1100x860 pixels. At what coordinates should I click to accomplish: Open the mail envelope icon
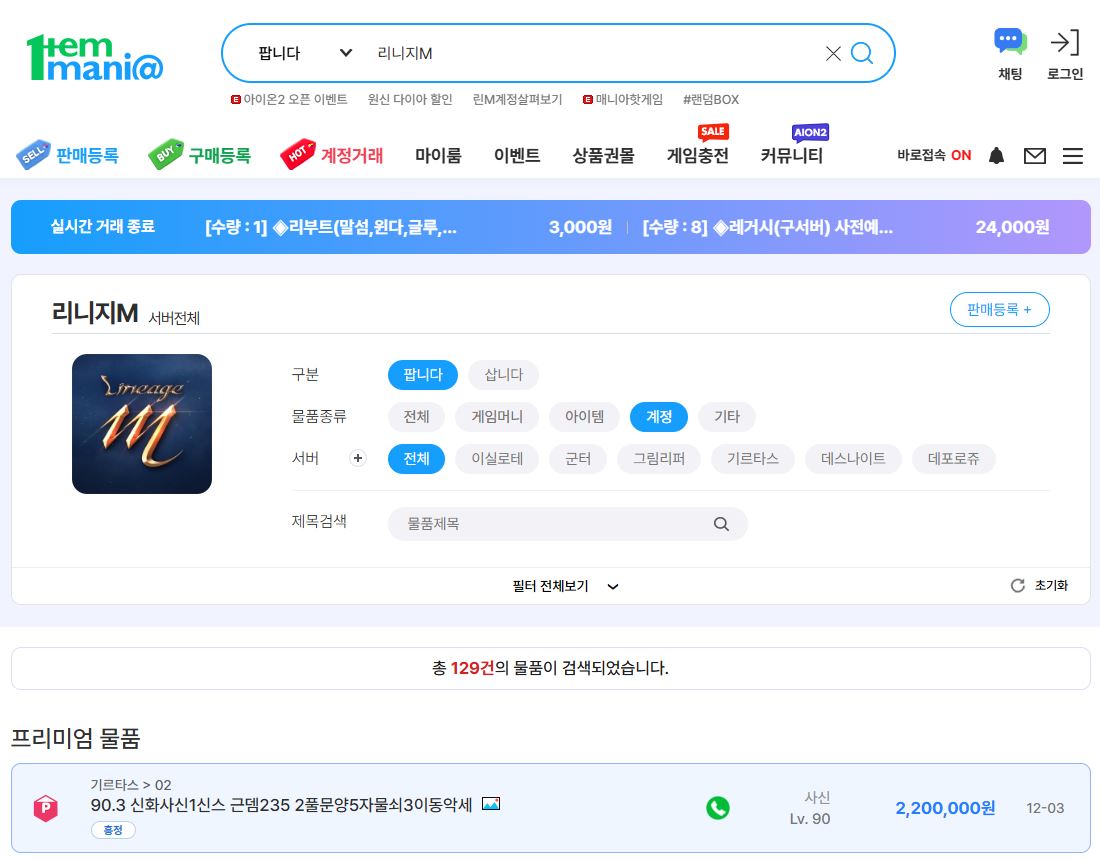point(1035,156)
